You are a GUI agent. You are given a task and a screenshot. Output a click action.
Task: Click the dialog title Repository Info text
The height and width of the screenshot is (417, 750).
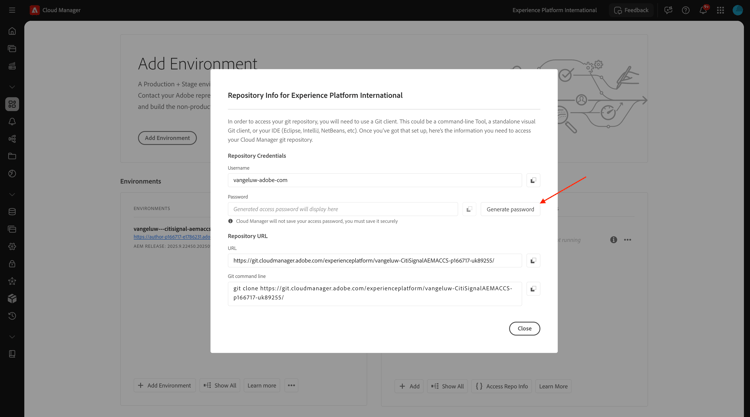pos(315,95)
